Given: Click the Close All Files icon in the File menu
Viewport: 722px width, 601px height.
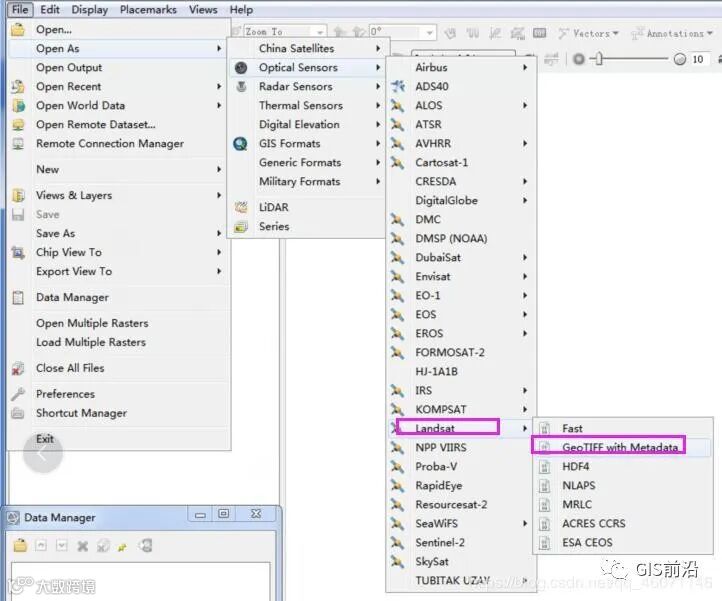Looking at the screenshot, I should pos(18,368).
